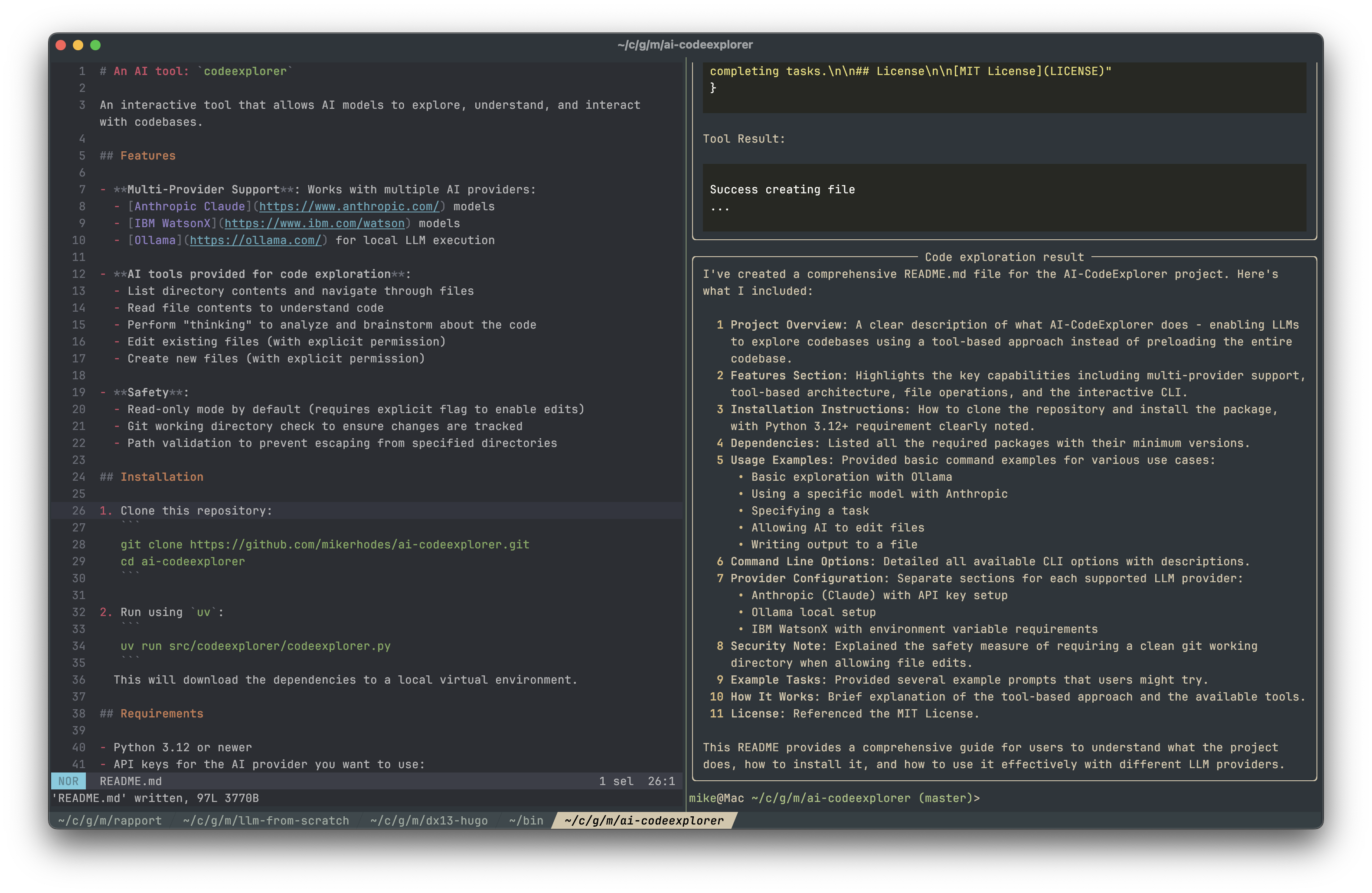The width and height of the screenshot is (1372, 893).
Task: Click 'AI tools provided for code exploration' line
Action: 255,274
